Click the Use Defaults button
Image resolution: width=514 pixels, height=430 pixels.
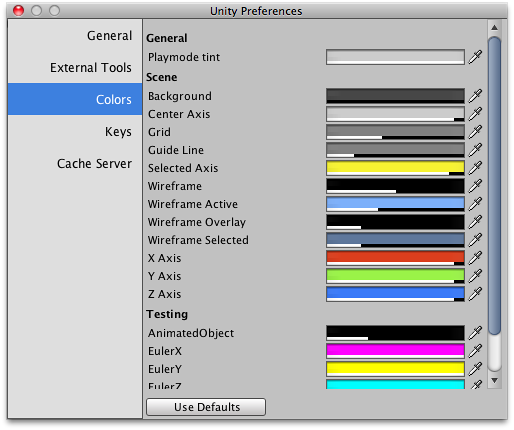point(206,407)
